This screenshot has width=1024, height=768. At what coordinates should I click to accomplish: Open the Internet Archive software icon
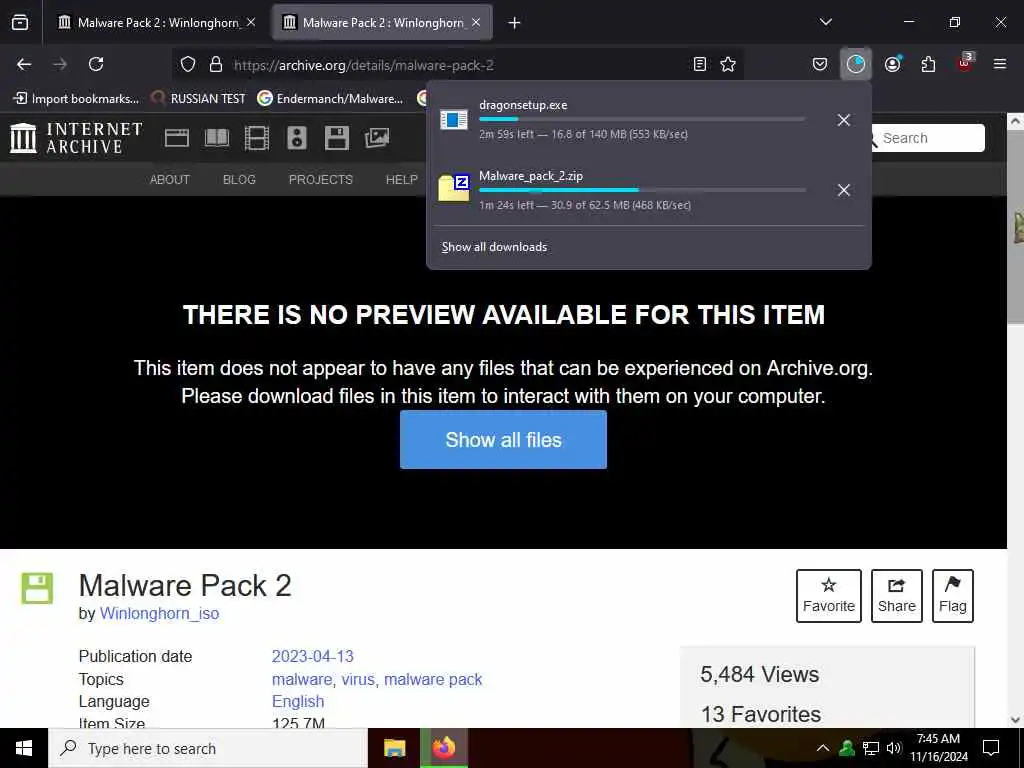[x=336, y=138]
